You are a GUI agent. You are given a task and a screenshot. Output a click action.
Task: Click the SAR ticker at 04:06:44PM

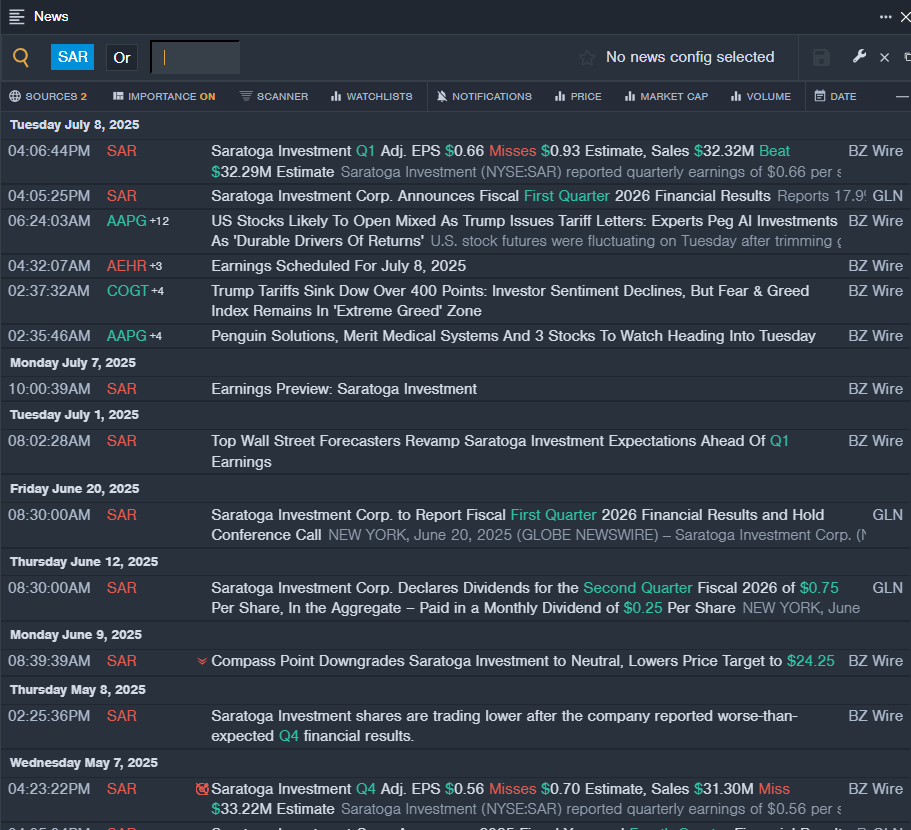(121, 151)
